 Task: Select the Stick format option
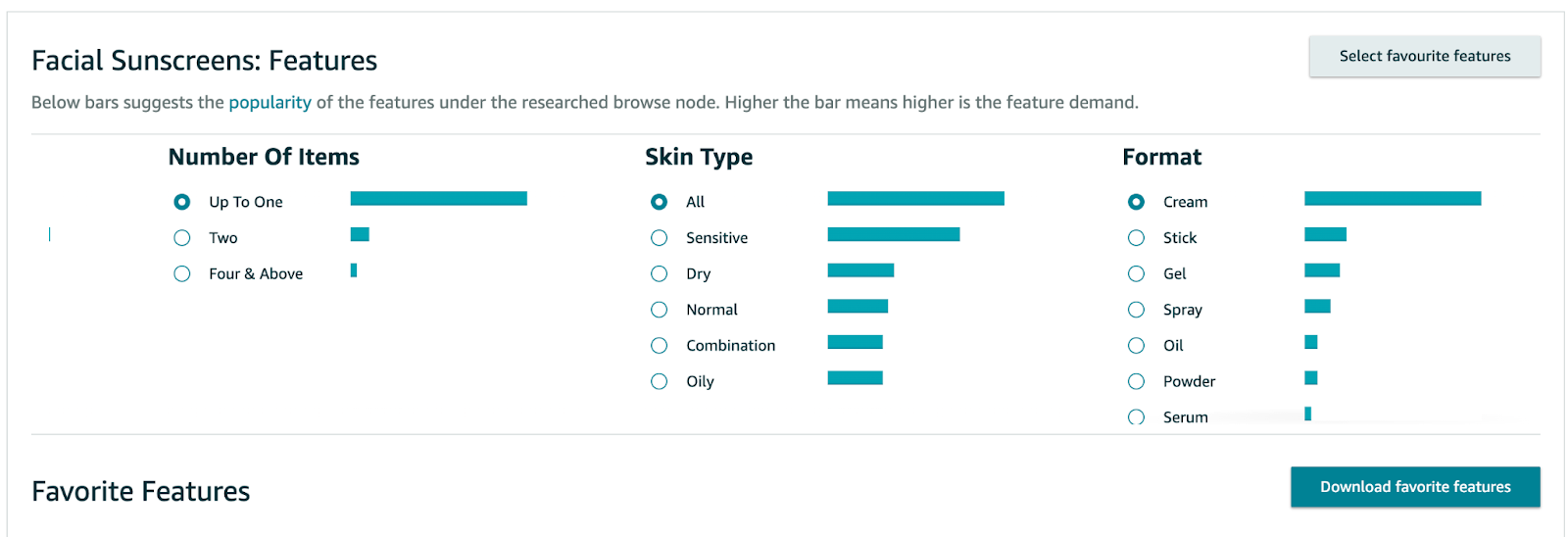pos(1137,238)
